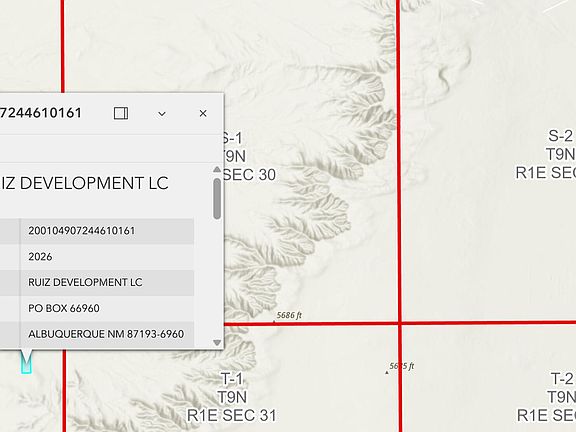Dock the parcel popup panel

121,113
